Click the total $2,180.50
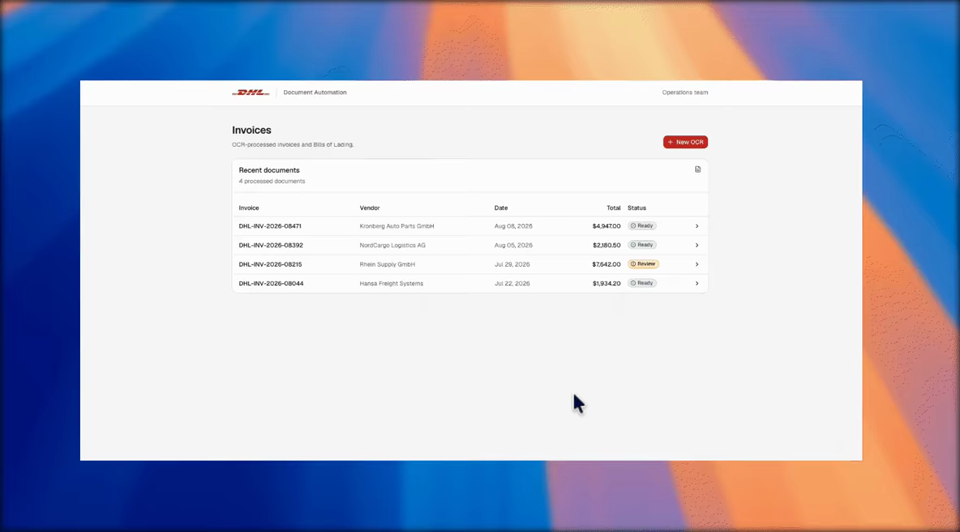This screenshot has width=960, height=532. (606, 245)
